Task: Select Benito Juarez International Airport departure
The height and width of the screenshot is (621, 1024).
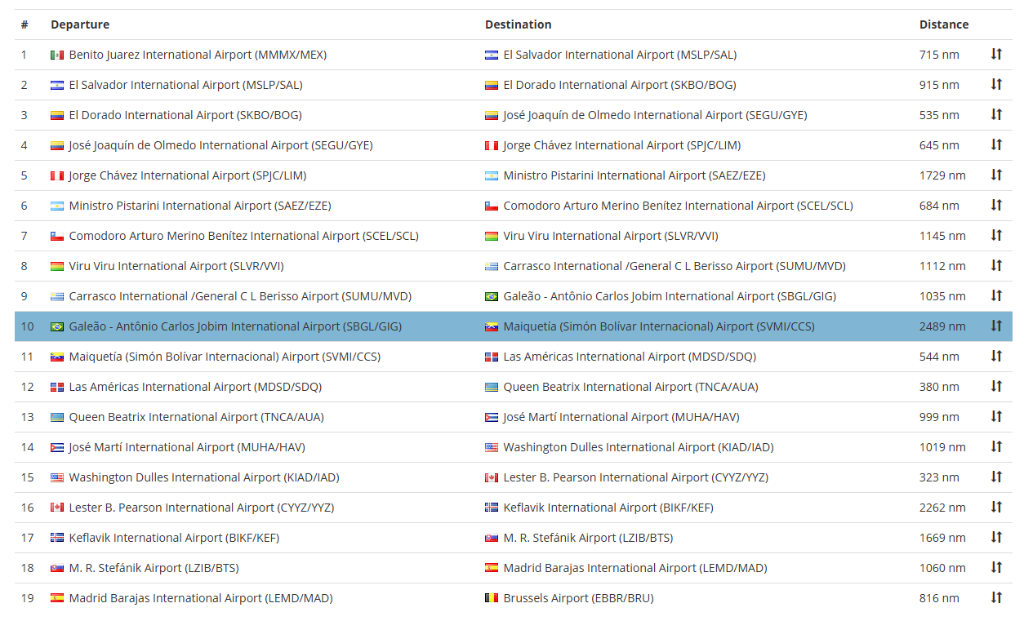Action: (x=198, y=55)
